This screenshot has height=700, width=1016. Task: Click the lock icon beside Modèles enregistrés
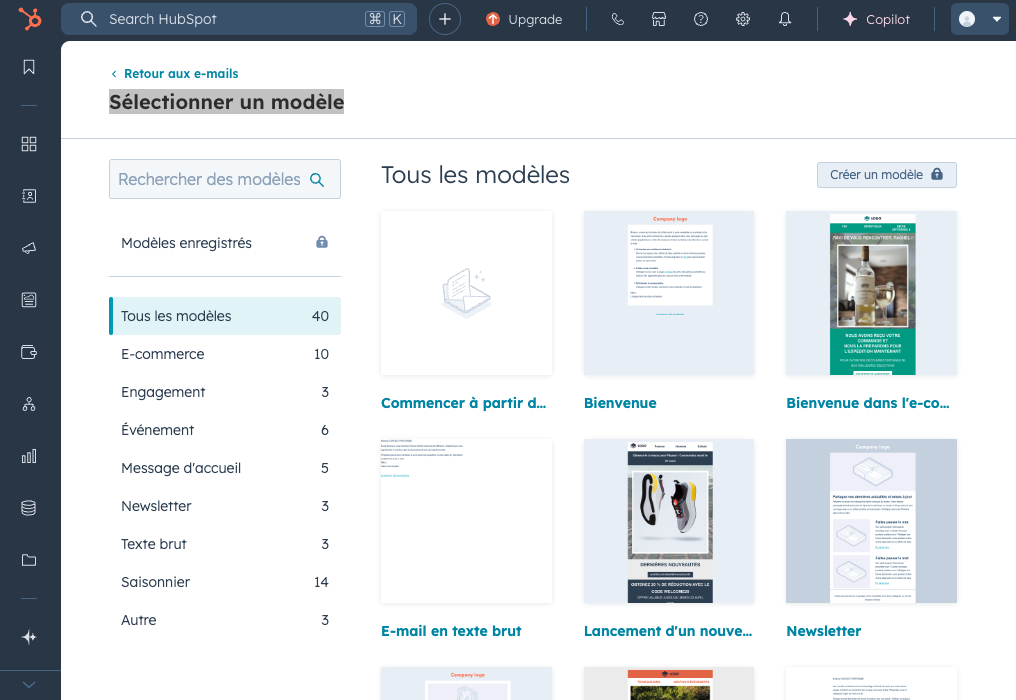(x=322, y=242)
